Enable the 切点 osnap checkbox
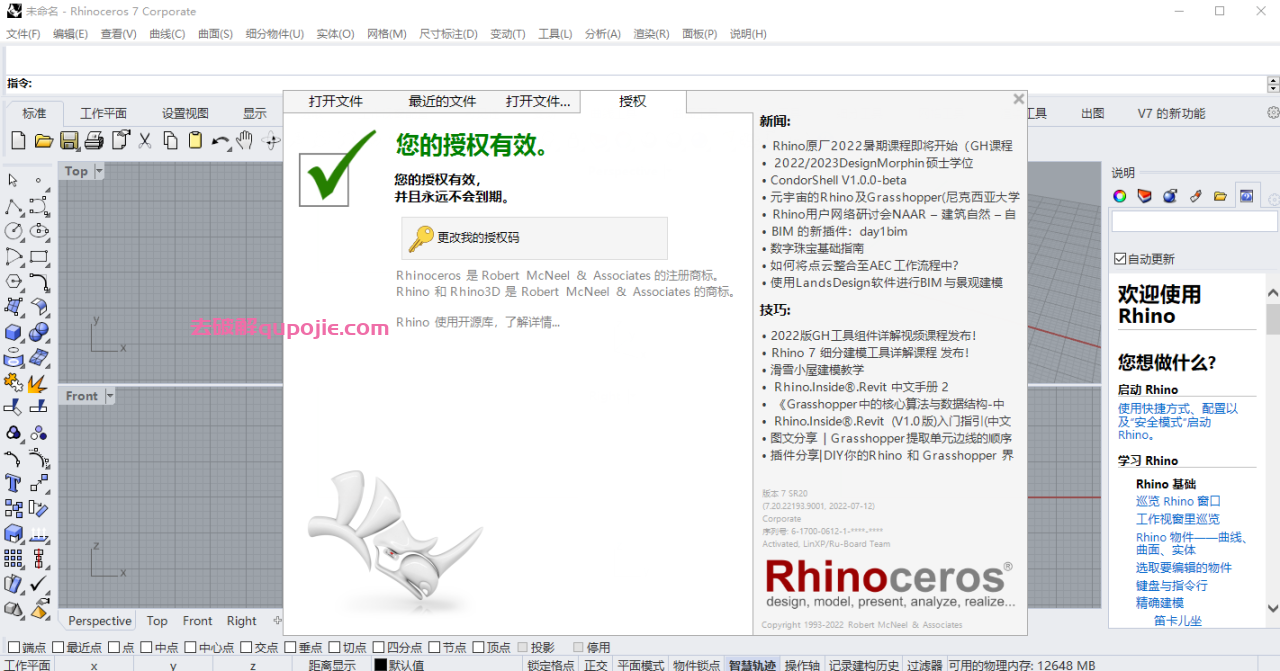The image size is (1280, 671). (x=333, y=648)
